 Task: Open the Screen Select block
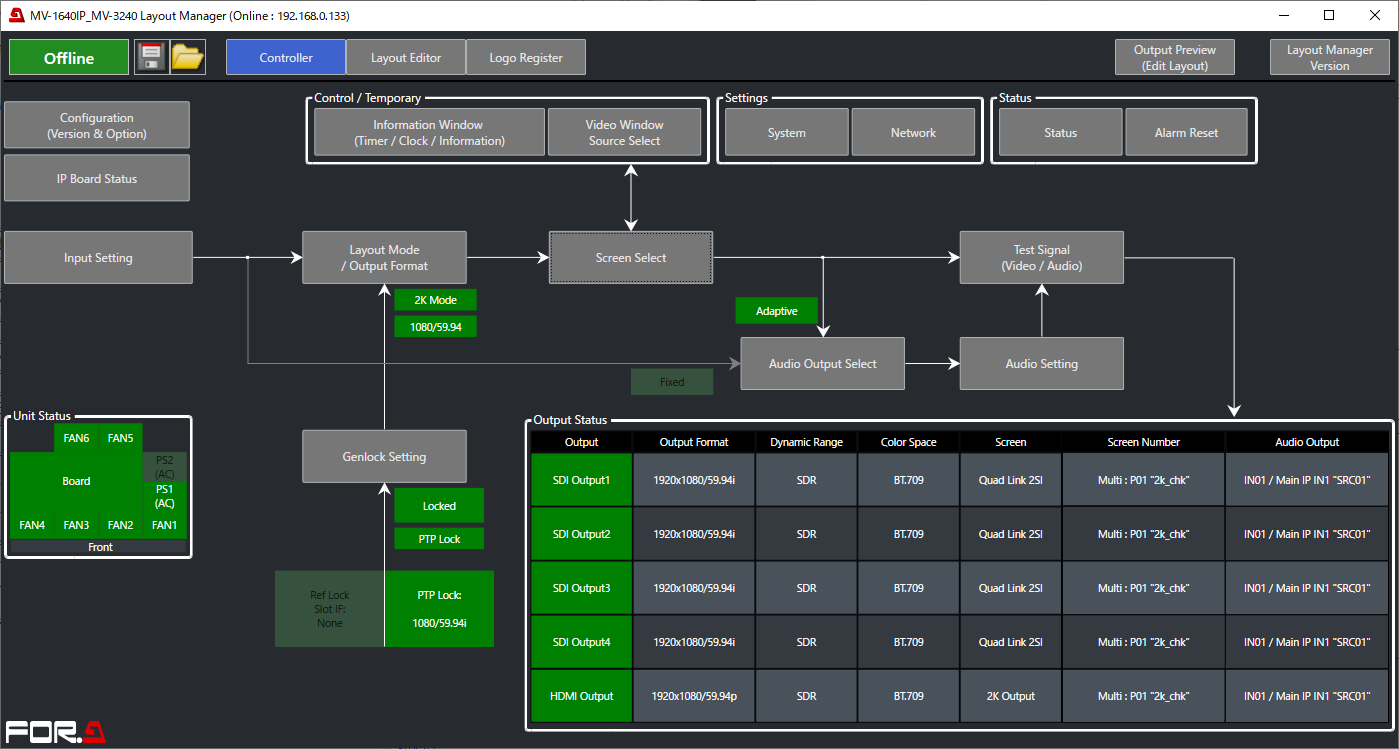point(631,258)
